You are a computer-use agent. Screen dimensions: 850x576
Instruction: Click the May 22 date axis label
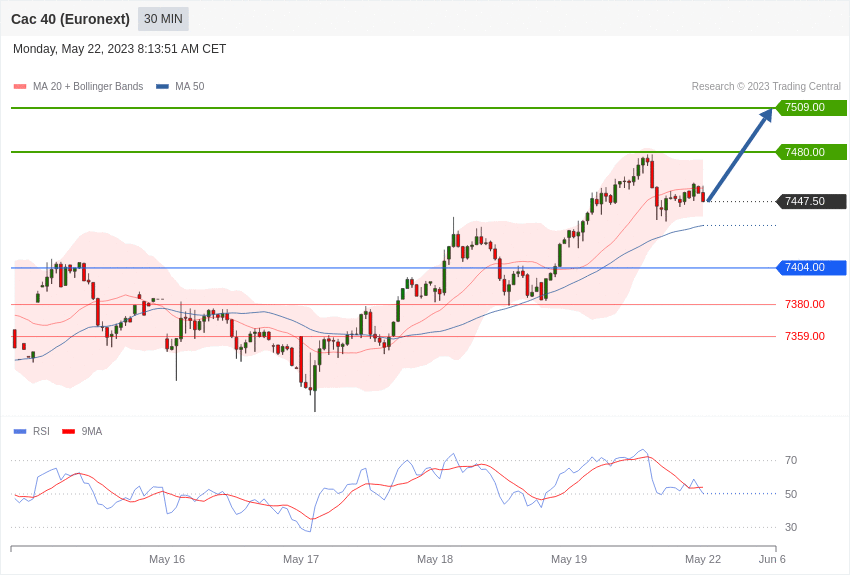[x=703, y=559]
